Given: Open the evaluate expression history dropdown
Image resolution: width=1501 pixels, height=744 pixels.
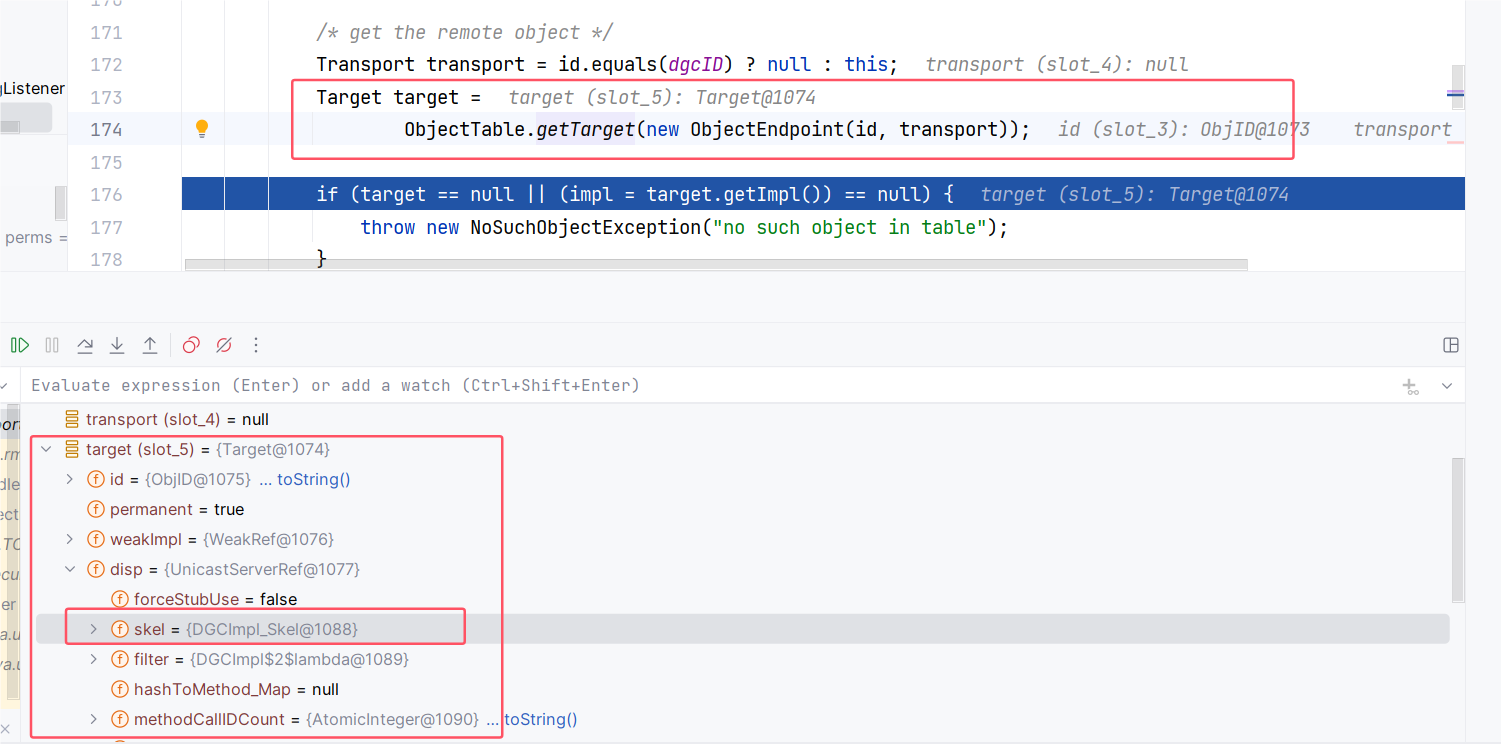Looking at the screenshot, I should [x=1446, y=386].
